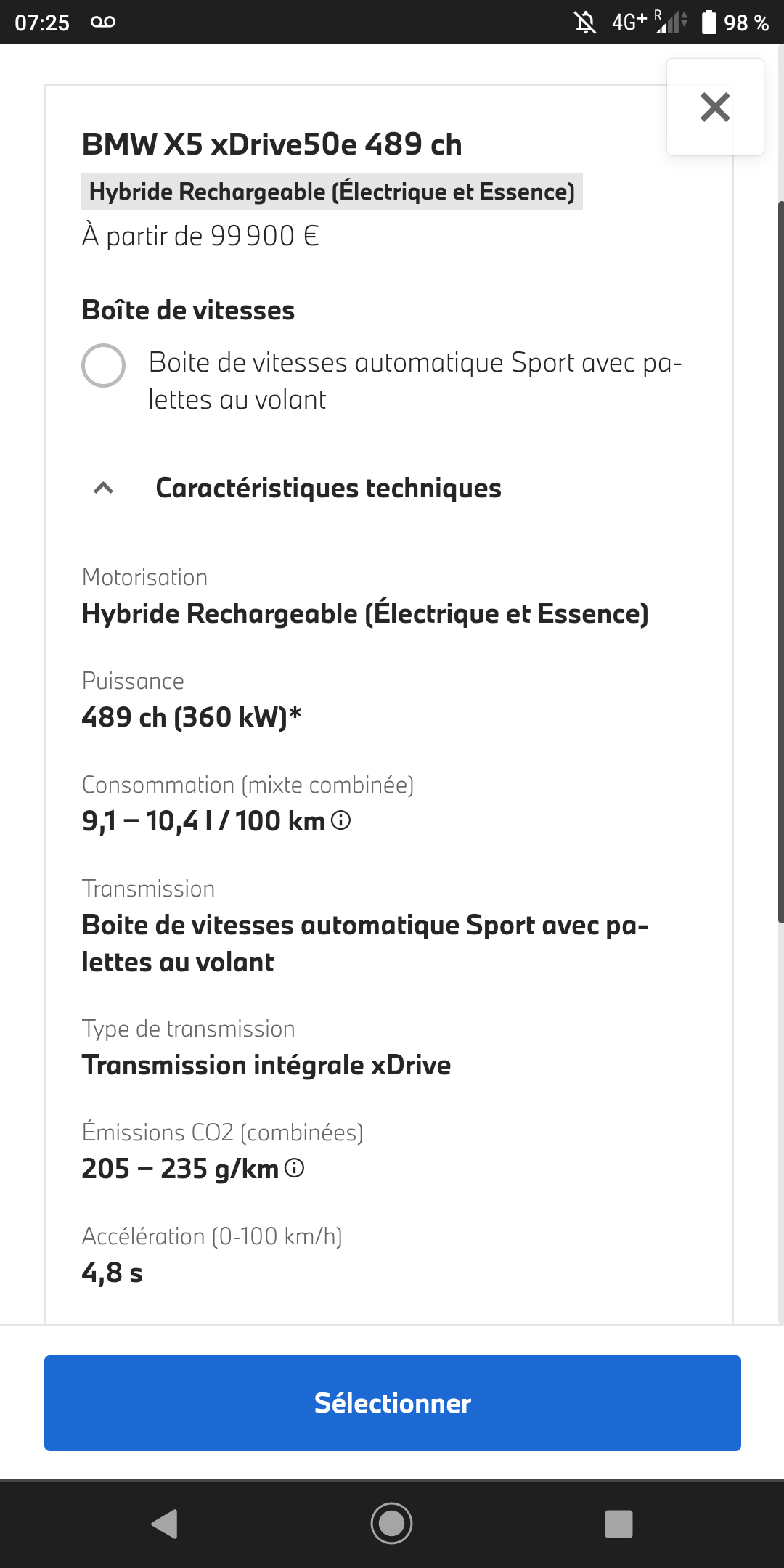Screen dimensions: 784x1568
Task: Click the Caractéristiques techniques section heading
Action: (328, 489)
